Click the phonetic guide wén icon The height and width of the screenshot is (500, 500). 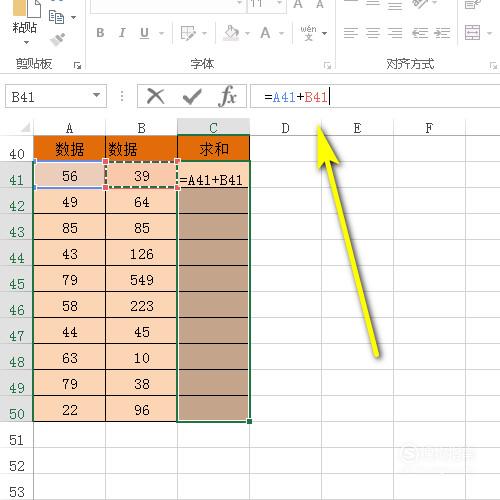[x=308, y=33]
